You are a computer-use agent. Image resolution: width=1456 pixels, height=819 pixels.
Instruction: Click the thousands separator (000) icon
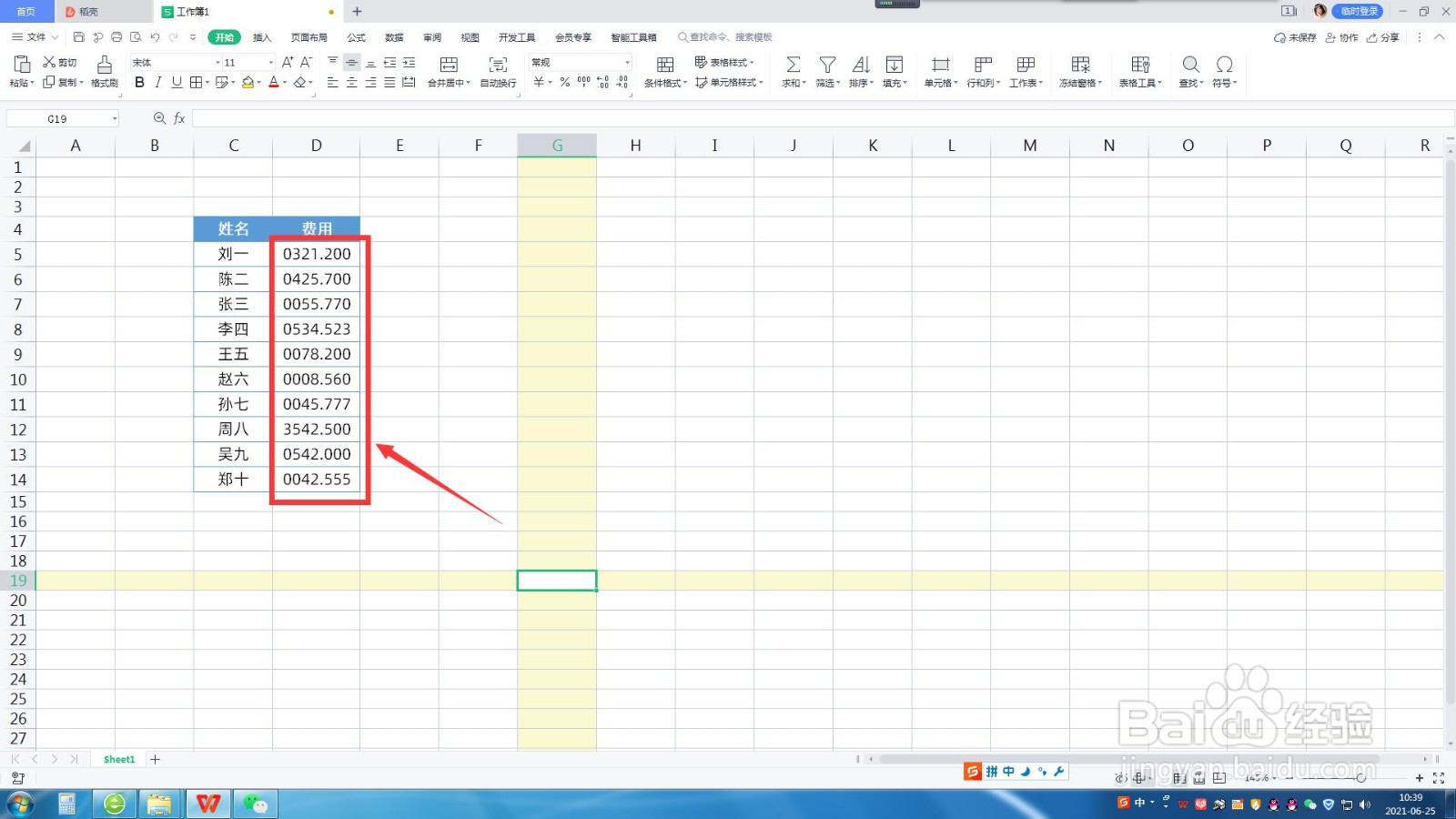coord(584,82)
